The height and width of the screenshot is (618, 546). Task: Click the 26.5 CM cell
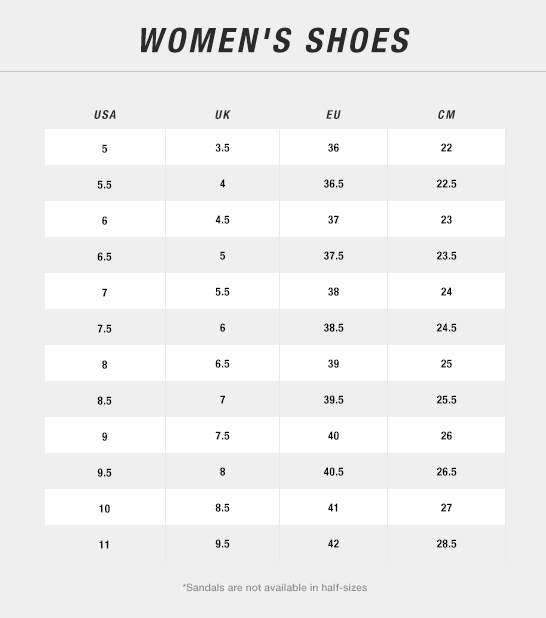coord(446,471)
